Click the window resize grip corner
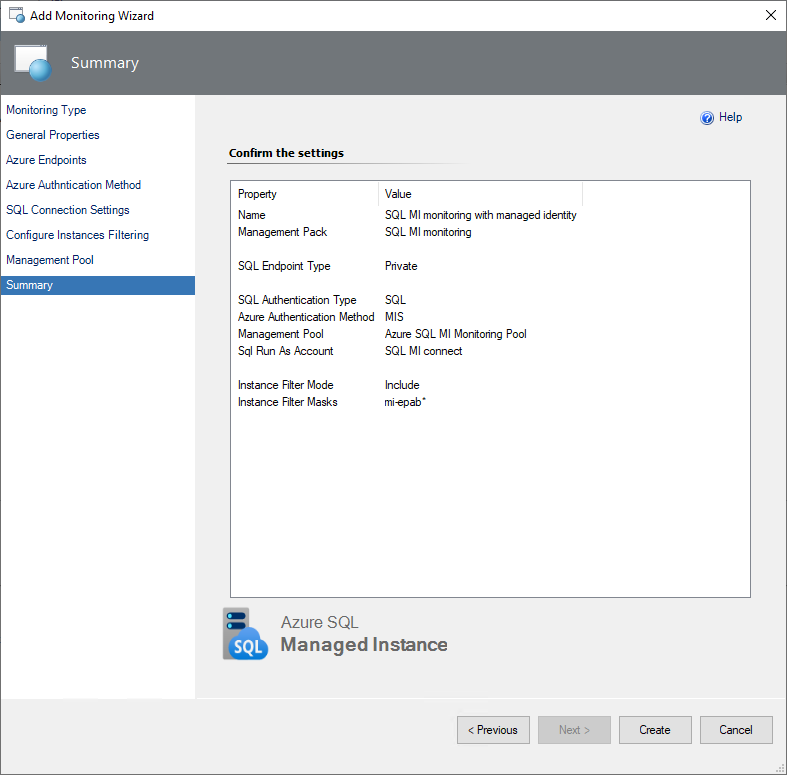 780,768
